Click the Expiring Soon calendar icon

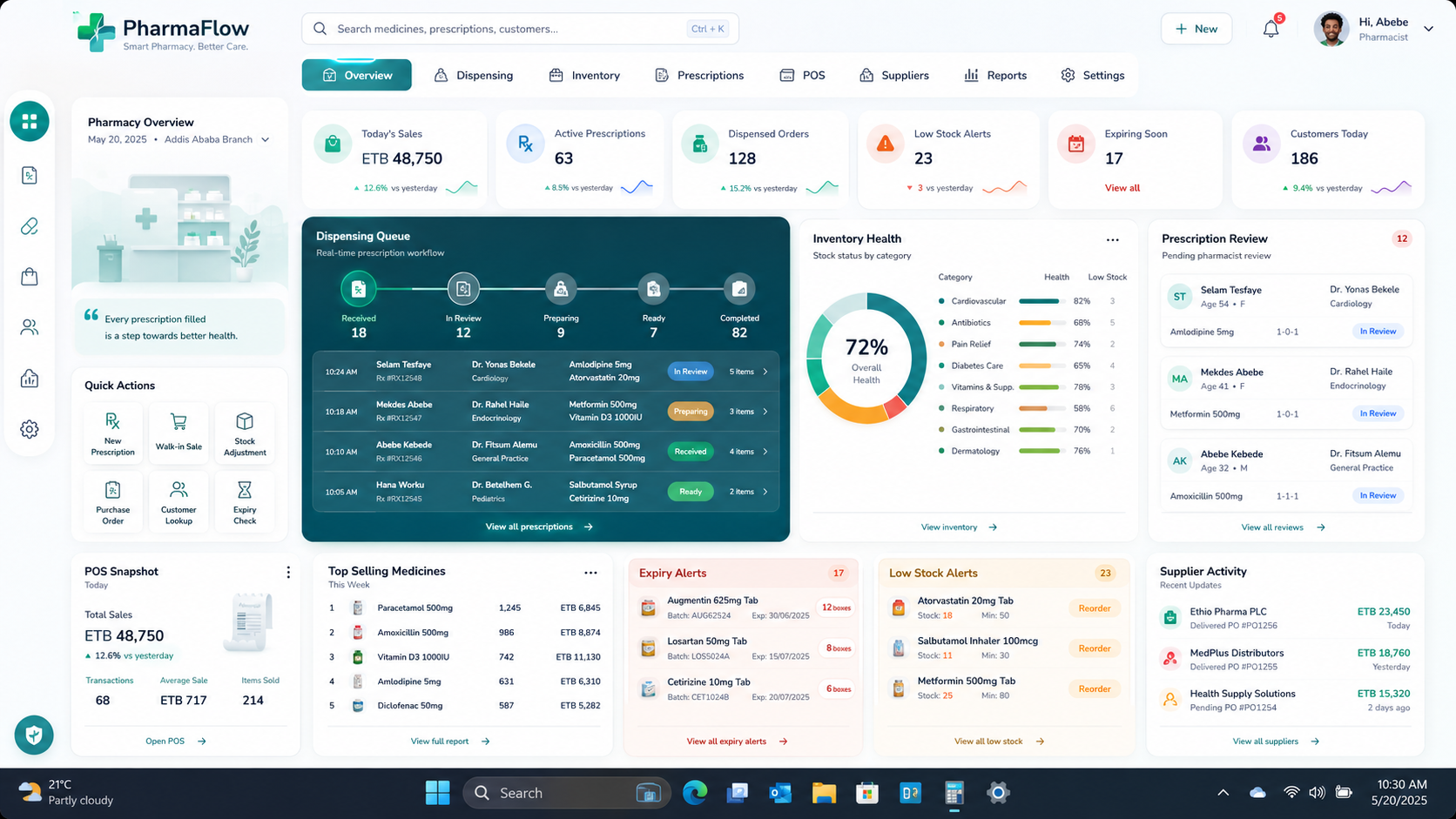(1076, 144)
